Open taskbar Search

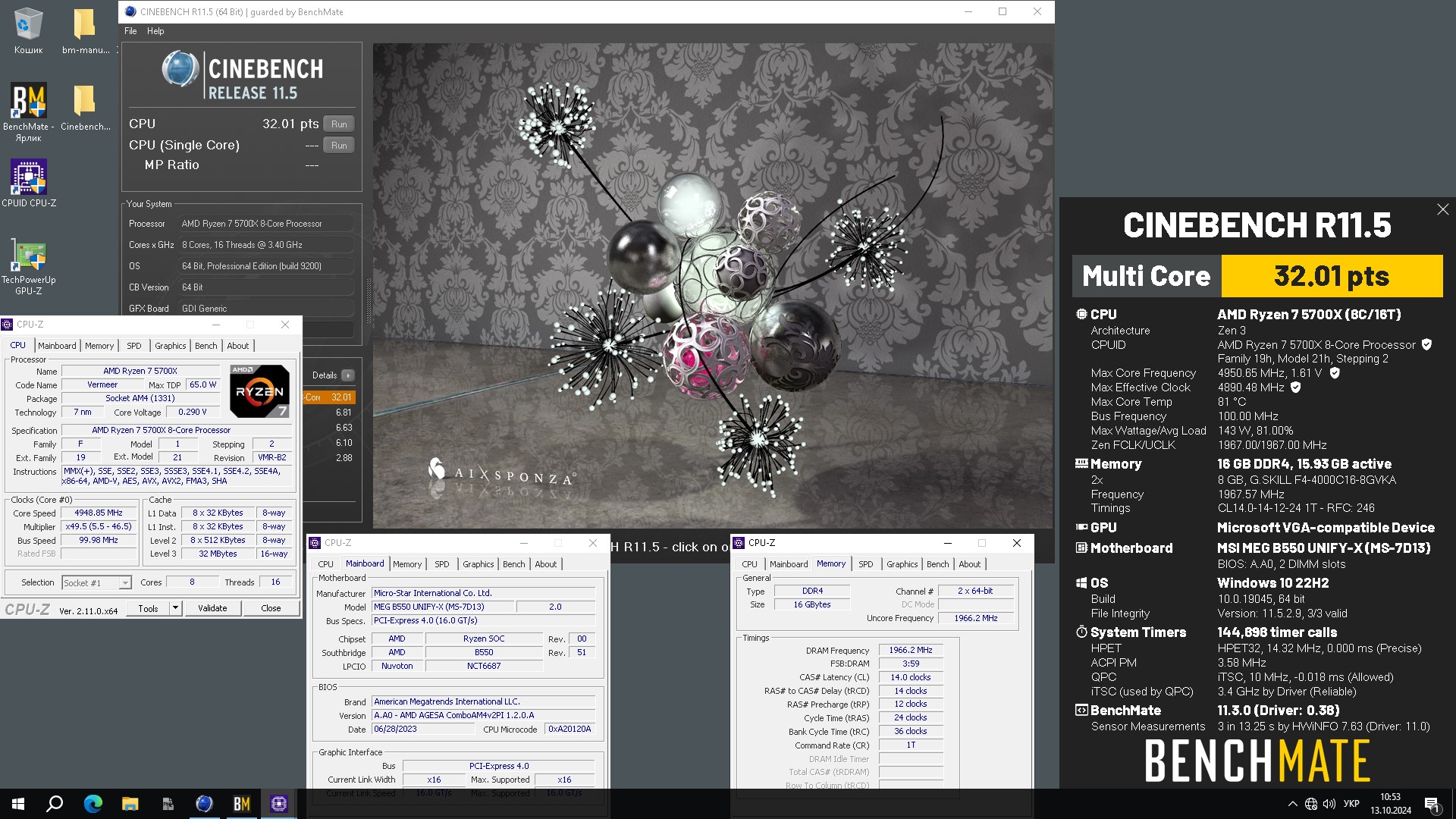(x=55, y=804)
